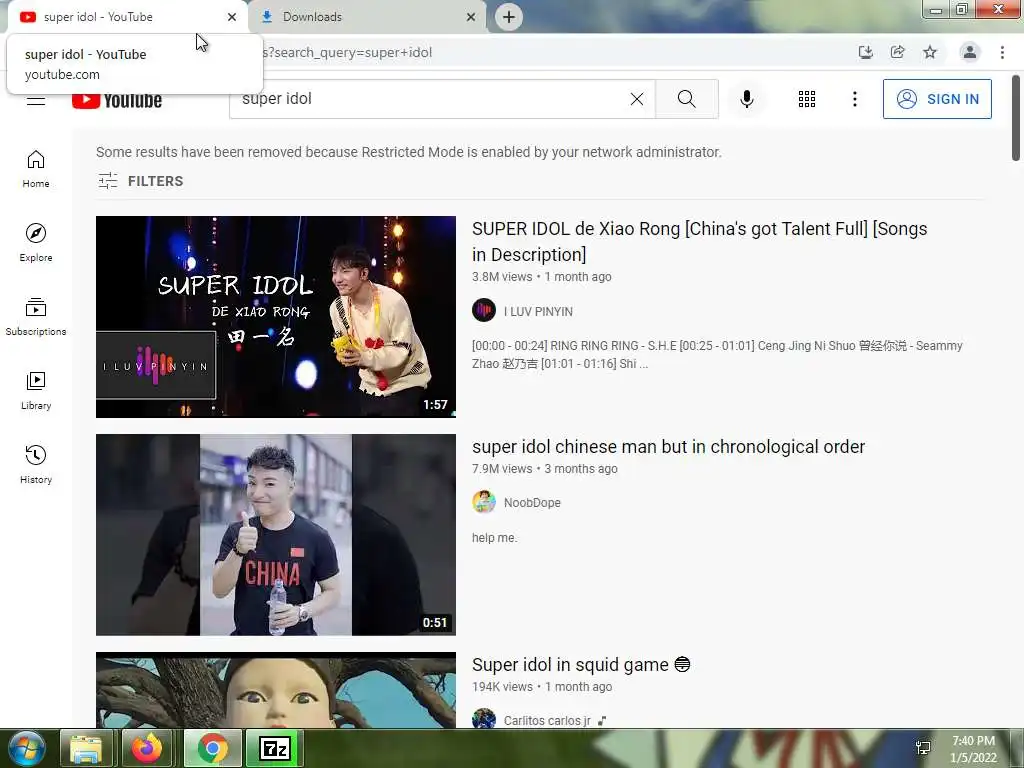Click the 'help me.' description text
1024x768 pixels.
pos(494,538)
